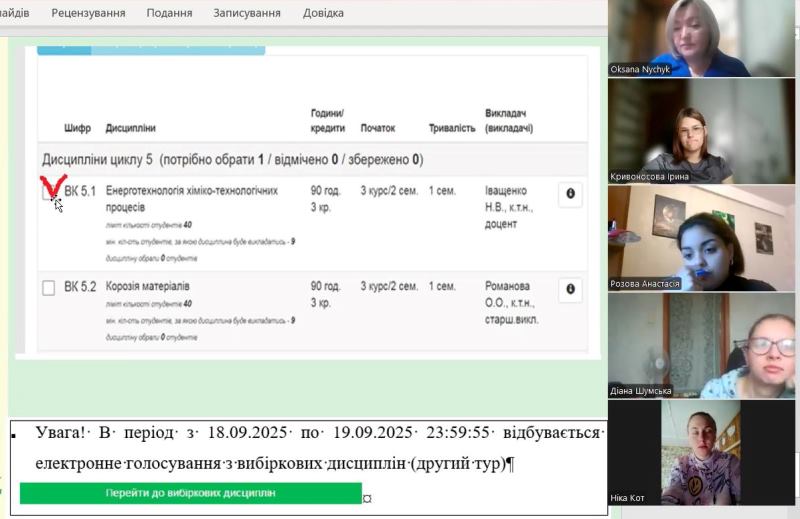The height and width of the screenshot is (519, 800).
Task: Click code label ВК 5.2
Action: (80, 287)
